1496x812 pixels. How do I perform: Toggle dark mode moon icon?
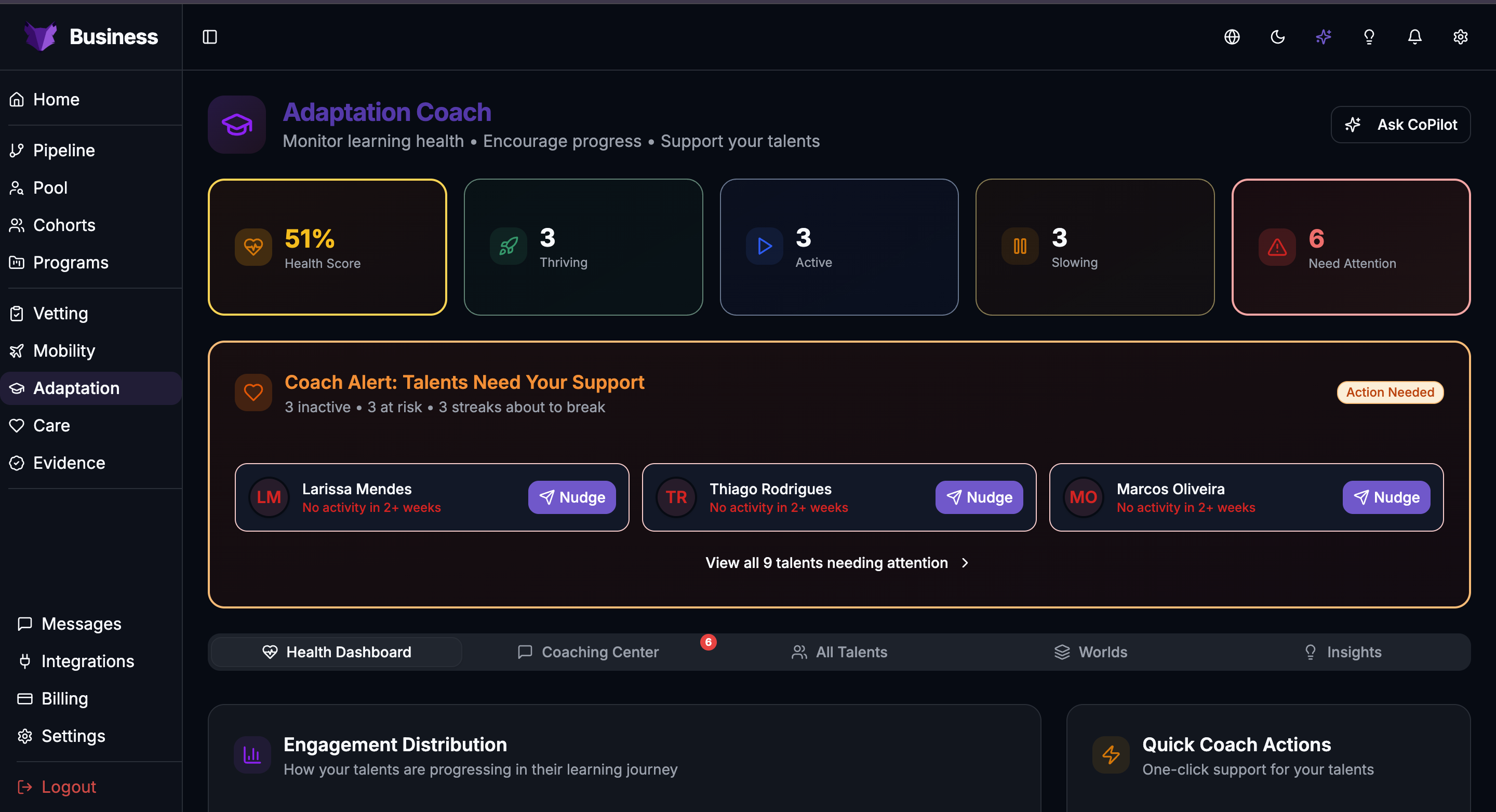(x=1278, y=37)
